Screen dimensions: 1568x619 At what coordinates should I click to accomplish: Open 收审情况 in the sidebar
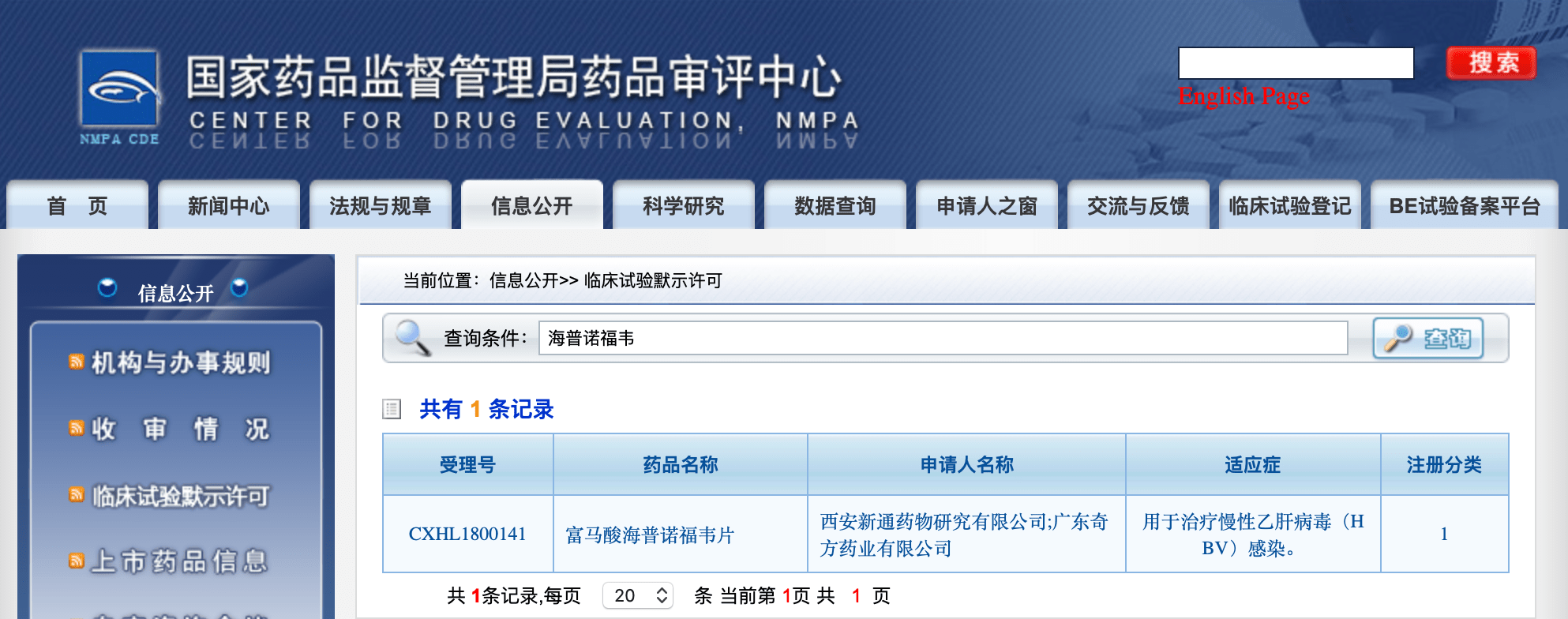tap(181, 429)
